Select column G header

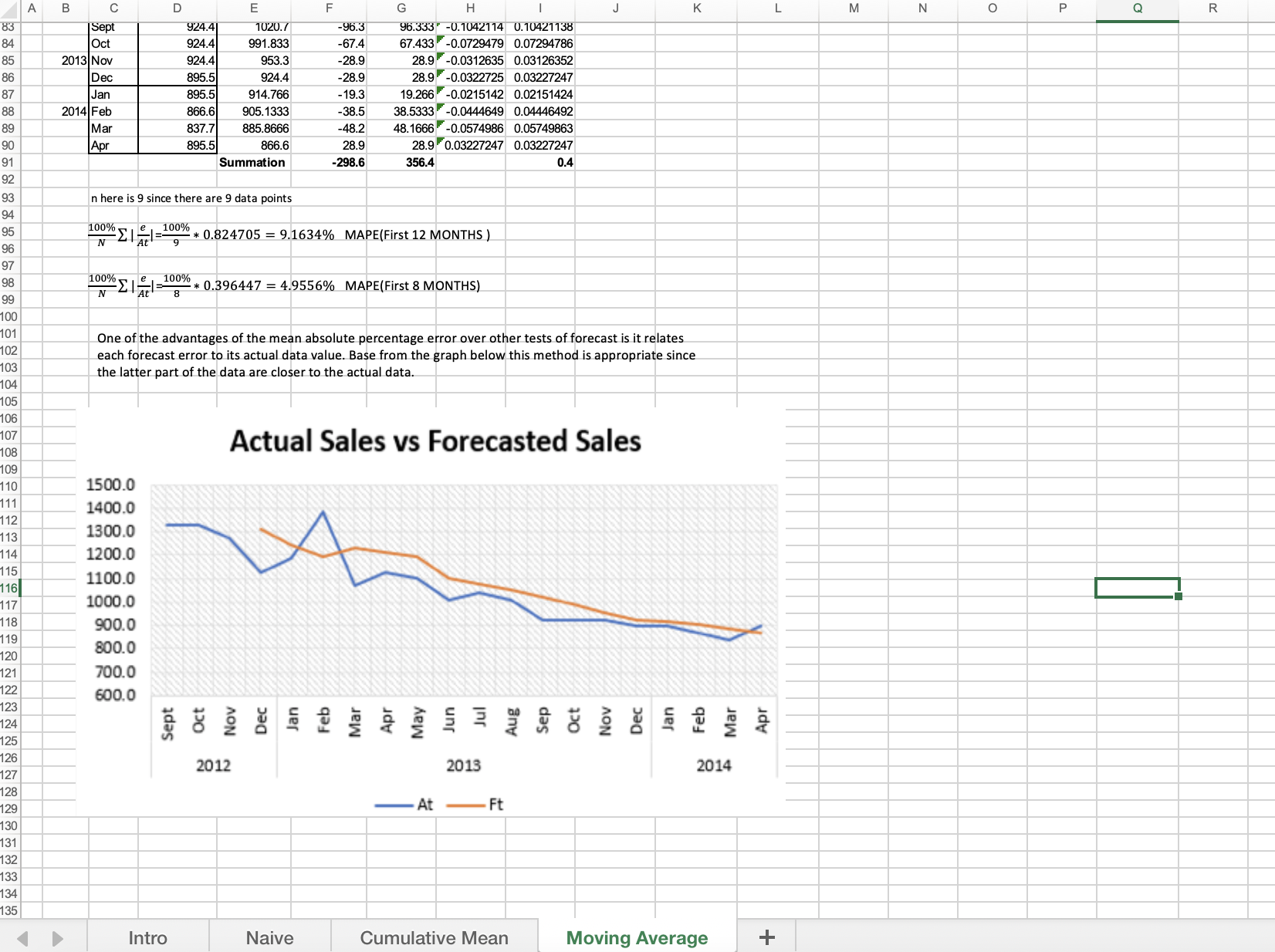pyautogui.click(x=401, y=8)
